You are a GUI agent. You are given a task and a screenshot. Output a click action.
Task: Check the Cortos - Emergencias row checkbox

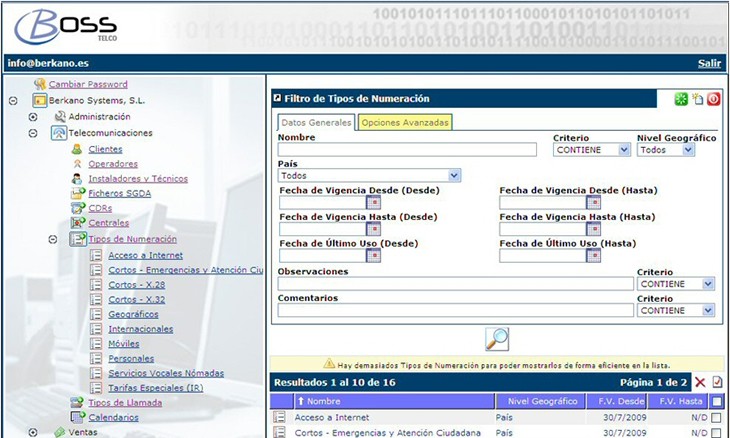click(716, 433)
